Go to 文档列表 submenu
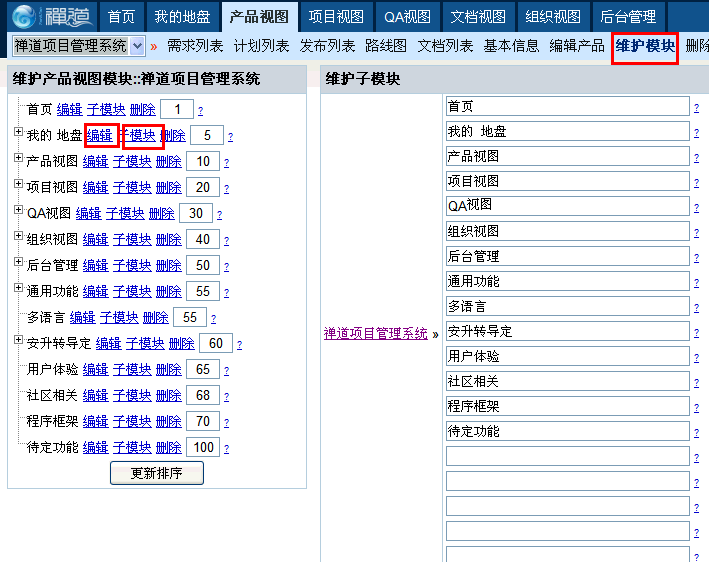The width and height of the screenshot is (709, 562). point(445,46)
